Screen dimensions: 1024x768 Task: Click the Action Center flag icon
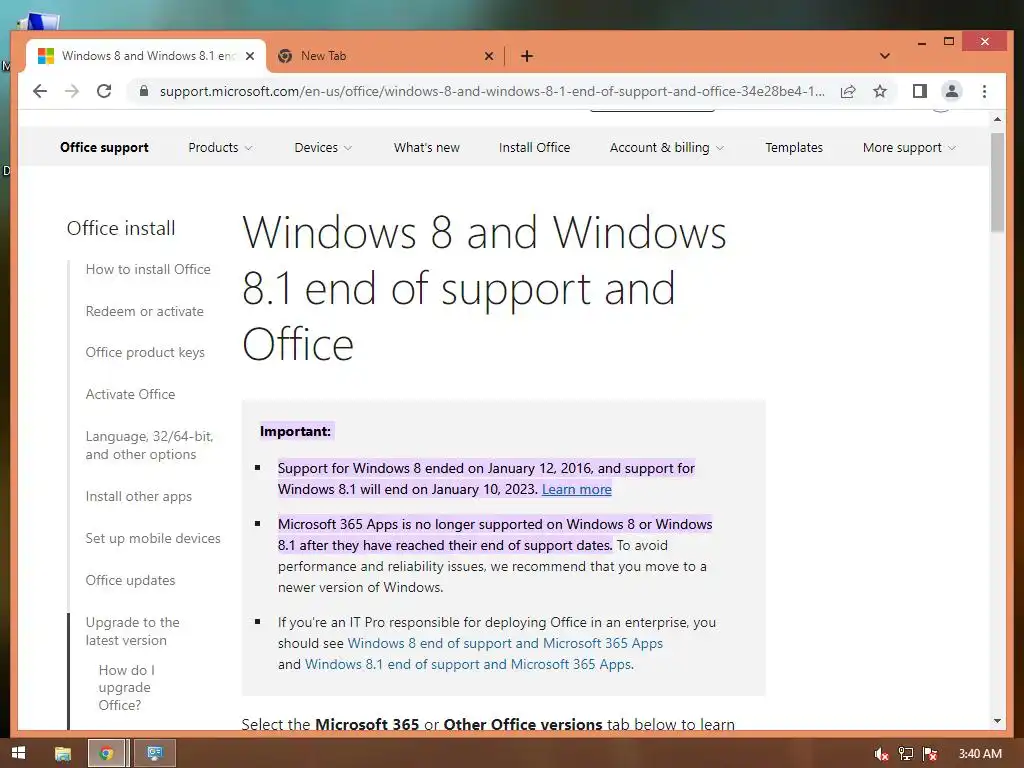point(930,754)
